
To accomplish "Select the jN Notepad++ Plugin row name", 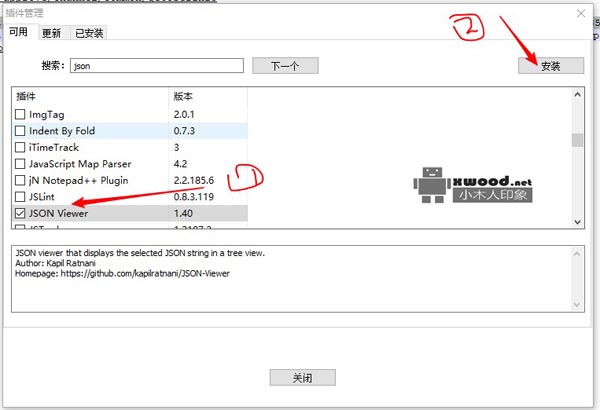I will pos(78,180).
